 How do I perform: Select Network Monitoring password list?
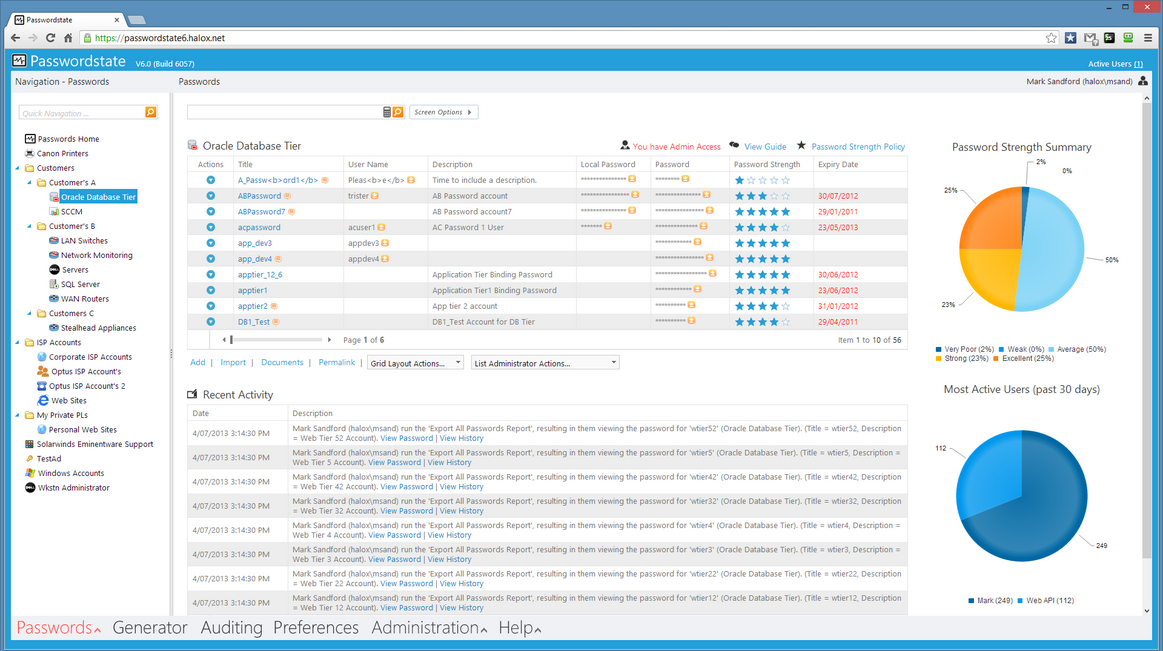pos(96,255)
